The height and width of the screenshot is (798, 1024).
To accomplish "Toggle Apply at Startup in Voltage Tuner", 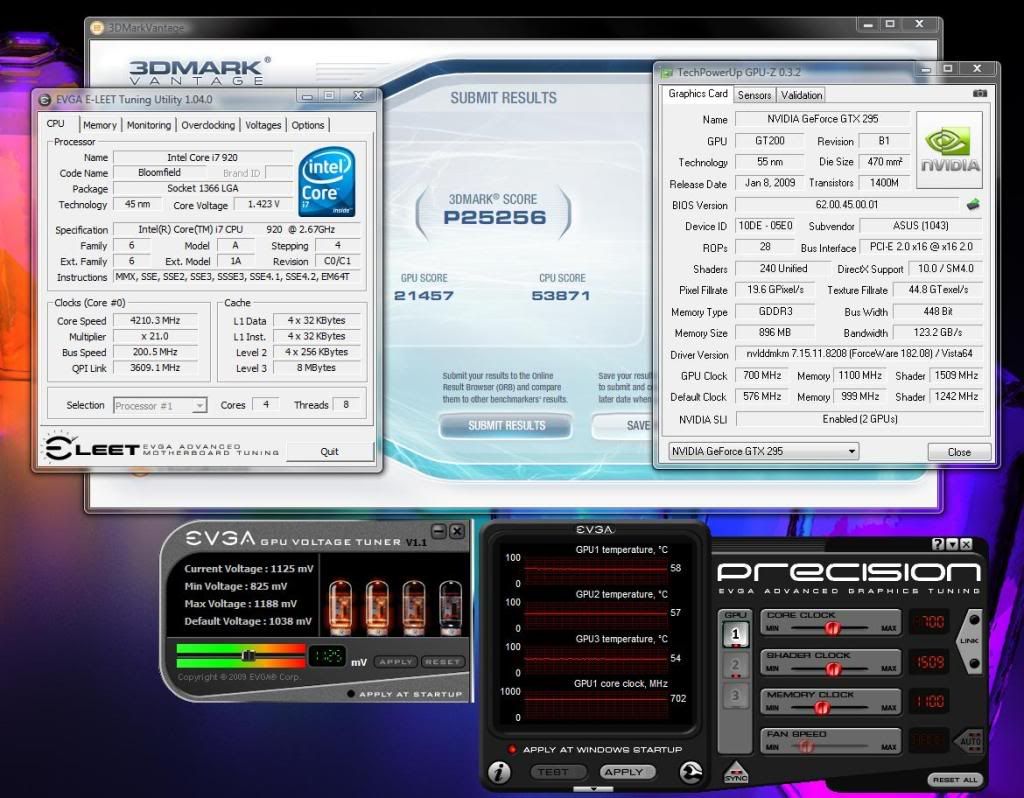I will 351,694.
